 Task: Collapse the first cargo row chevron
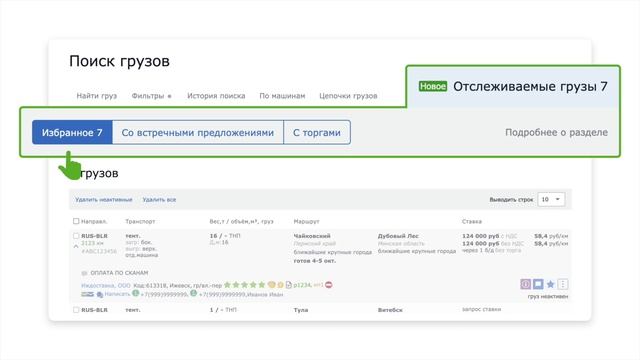pos(76,247)
